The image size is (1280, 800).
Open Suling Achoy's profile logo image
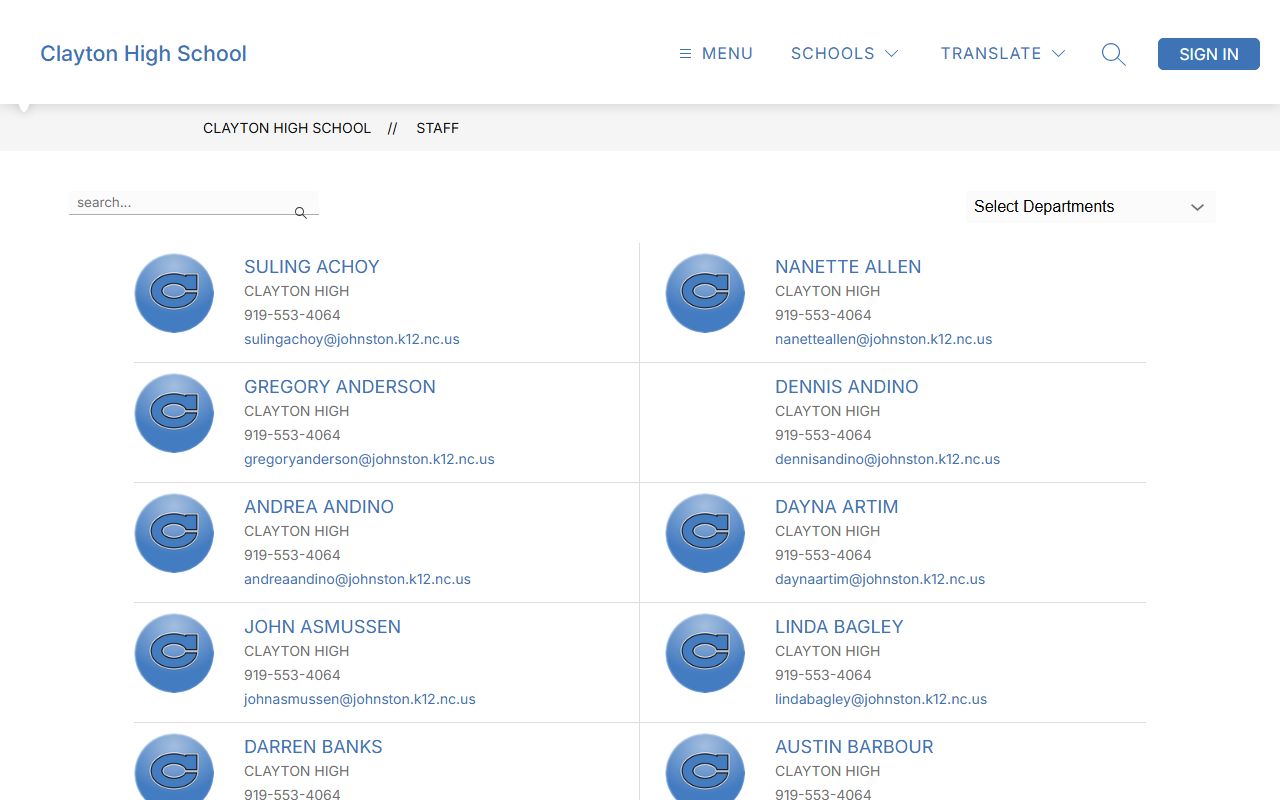(174, 293)
